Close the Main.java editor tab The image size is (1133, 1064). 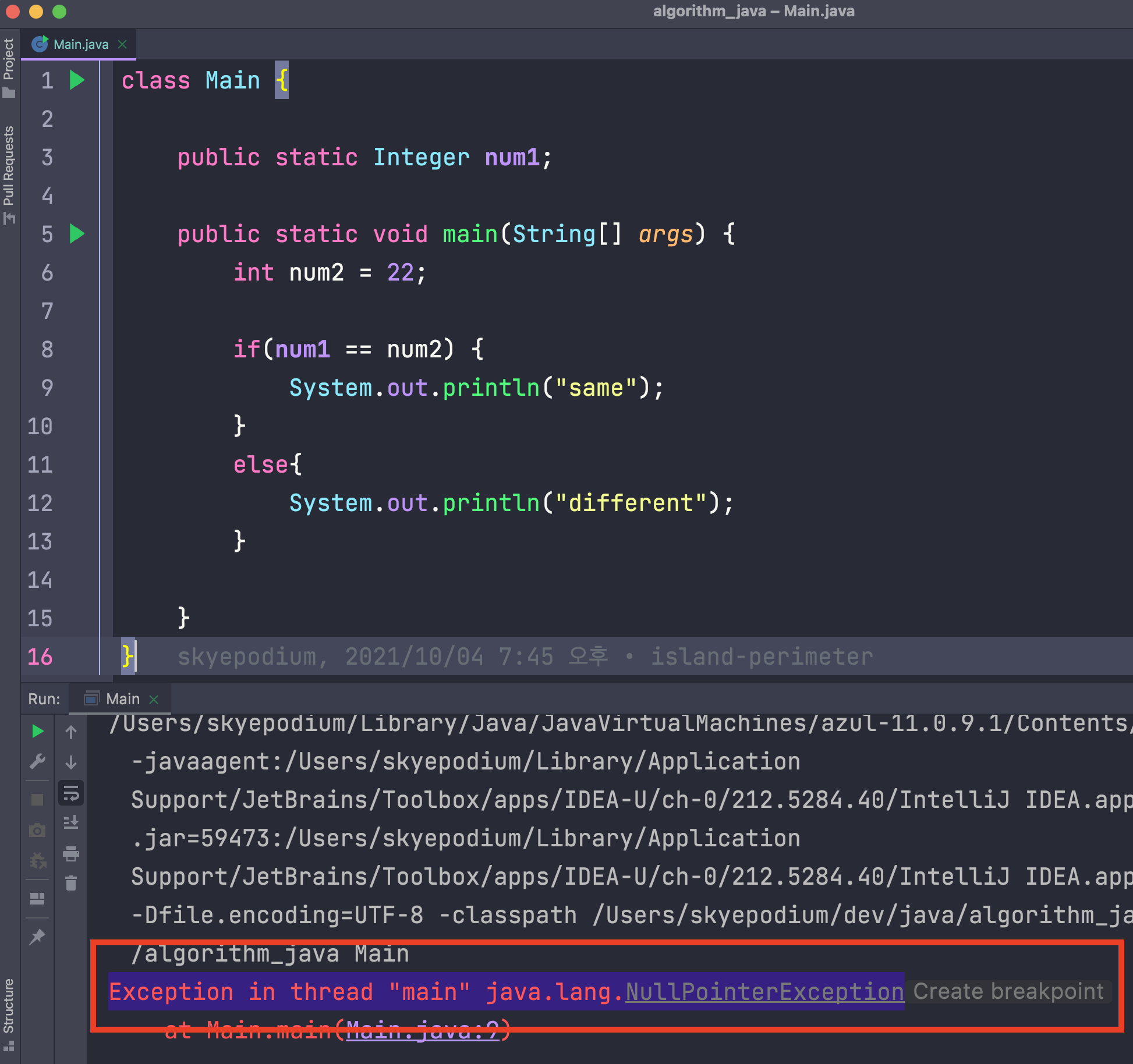point(122,44)
